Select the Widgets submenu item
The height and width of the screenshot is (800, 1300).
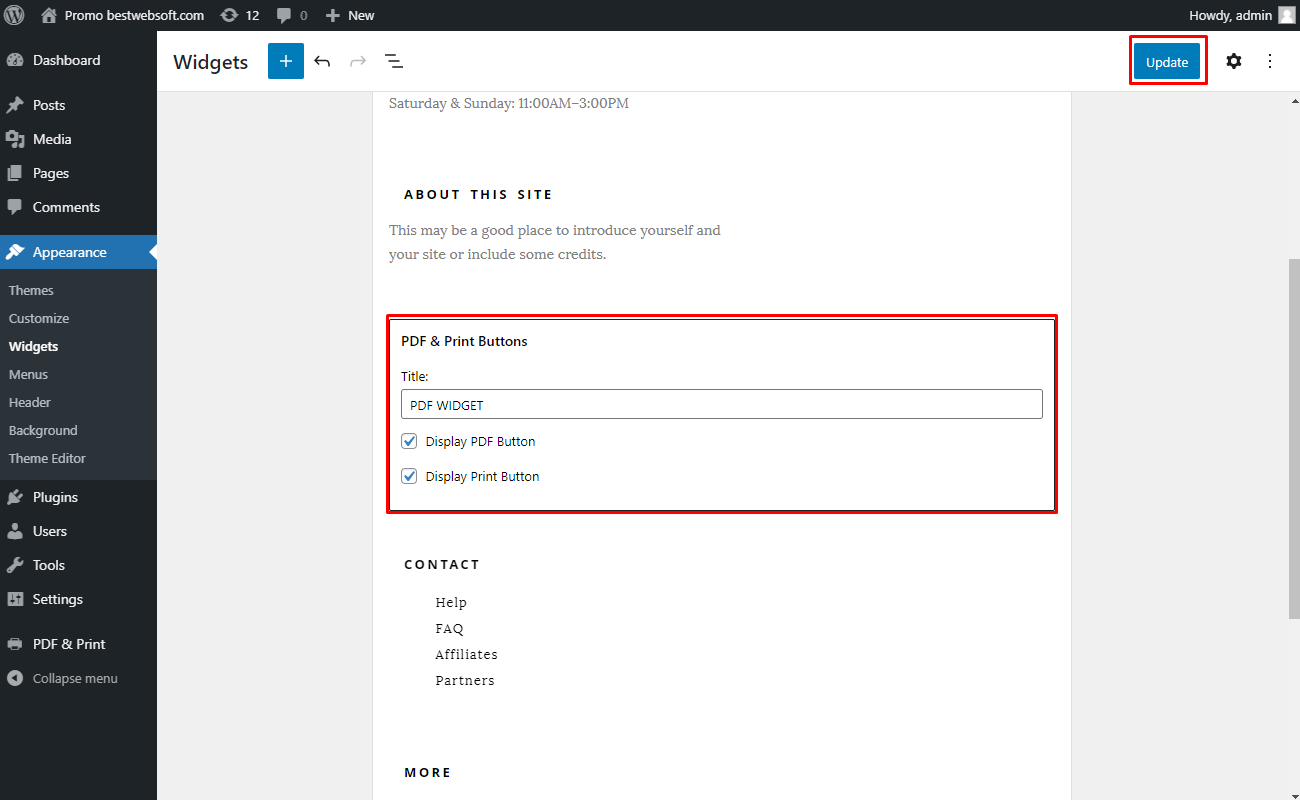click(x=34, y=346)
